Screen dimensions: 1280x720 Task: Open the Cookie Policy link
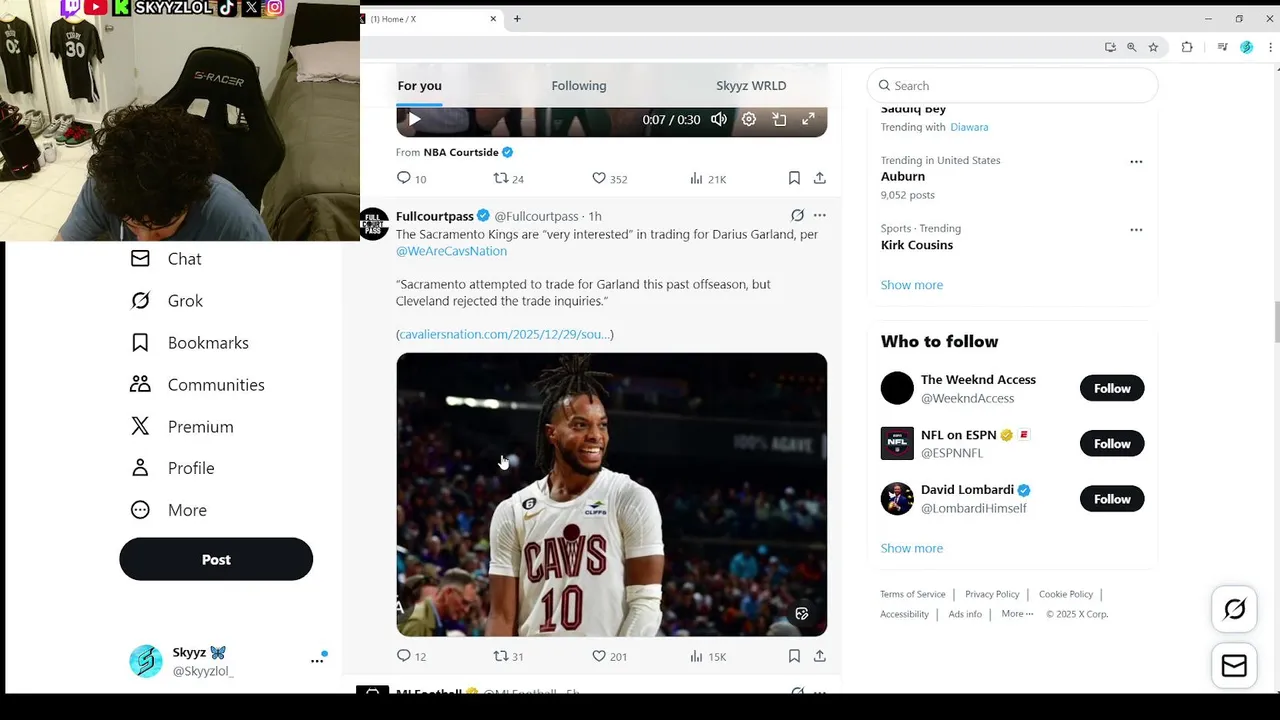(x=1066, y=594)
